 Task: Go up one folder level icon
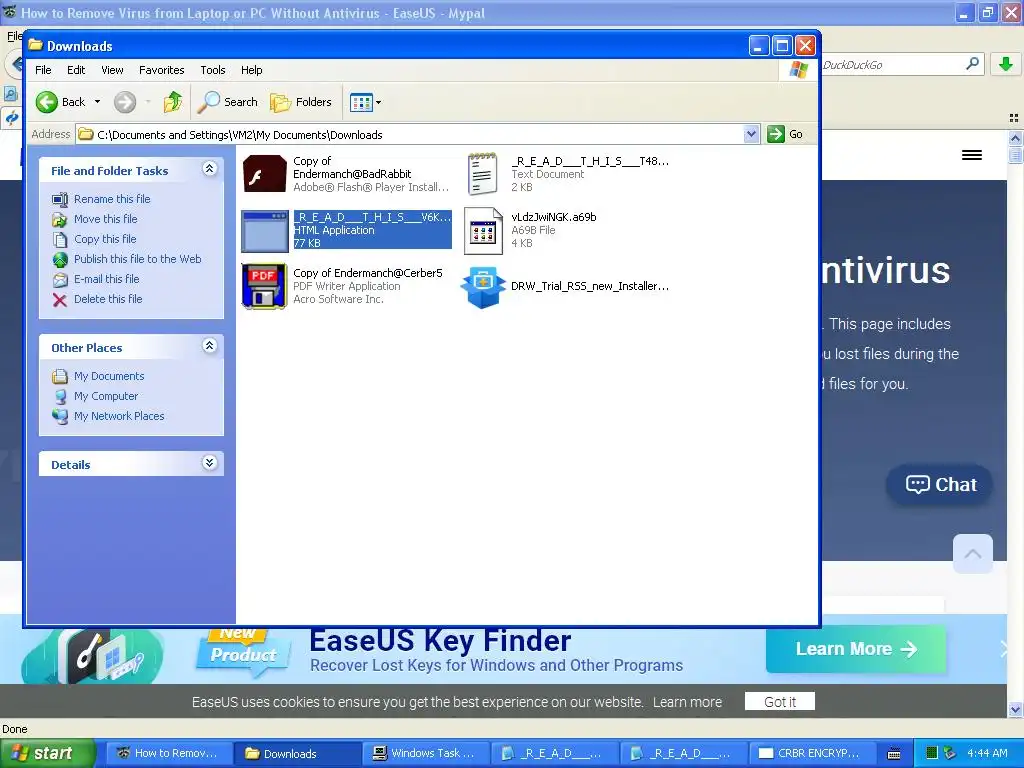pyautogui.click(x=173, y=102)
